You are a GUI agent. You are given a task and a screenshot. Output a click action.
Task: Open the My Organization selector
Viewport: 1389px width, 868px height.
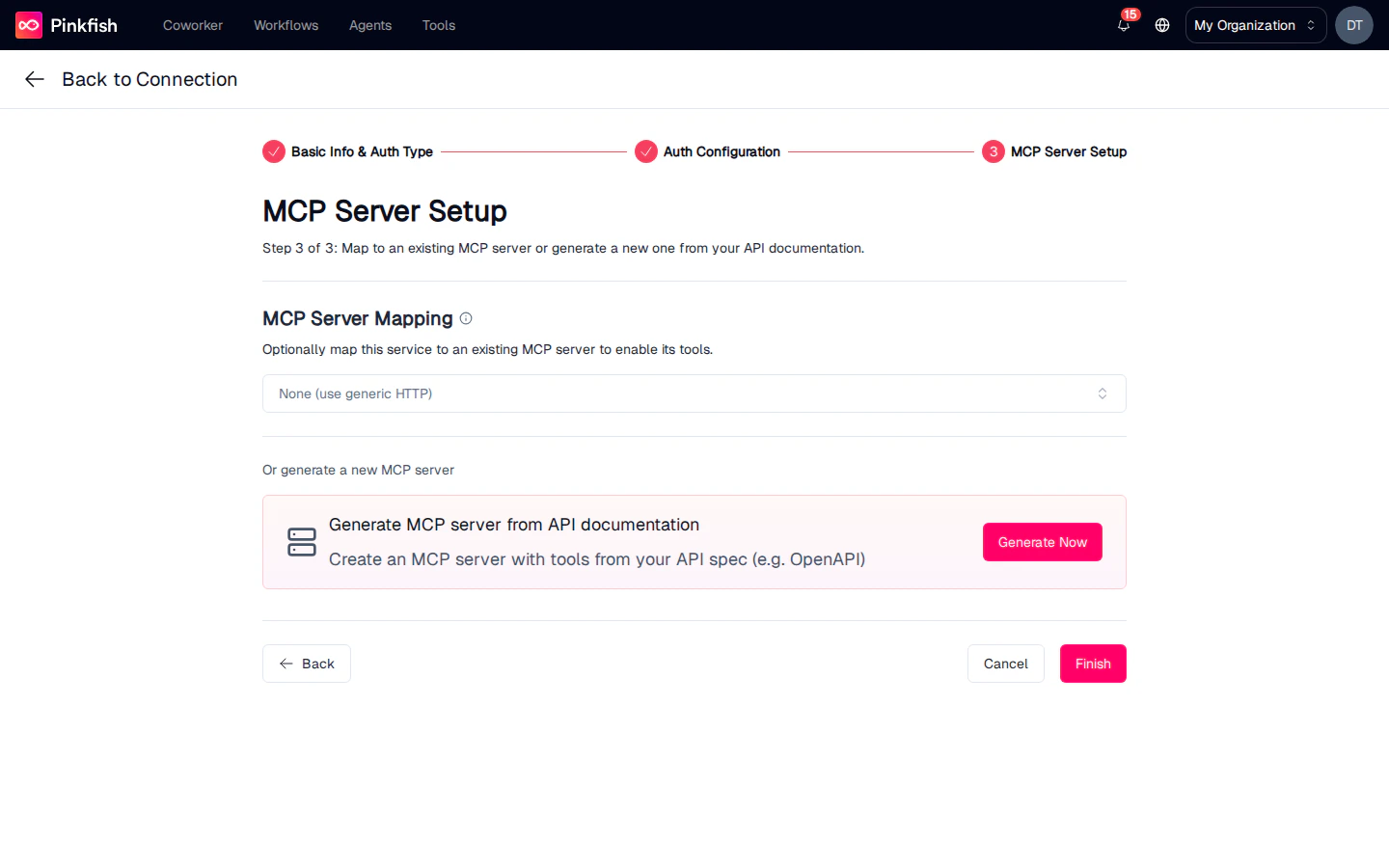(x=1254, y=25)
